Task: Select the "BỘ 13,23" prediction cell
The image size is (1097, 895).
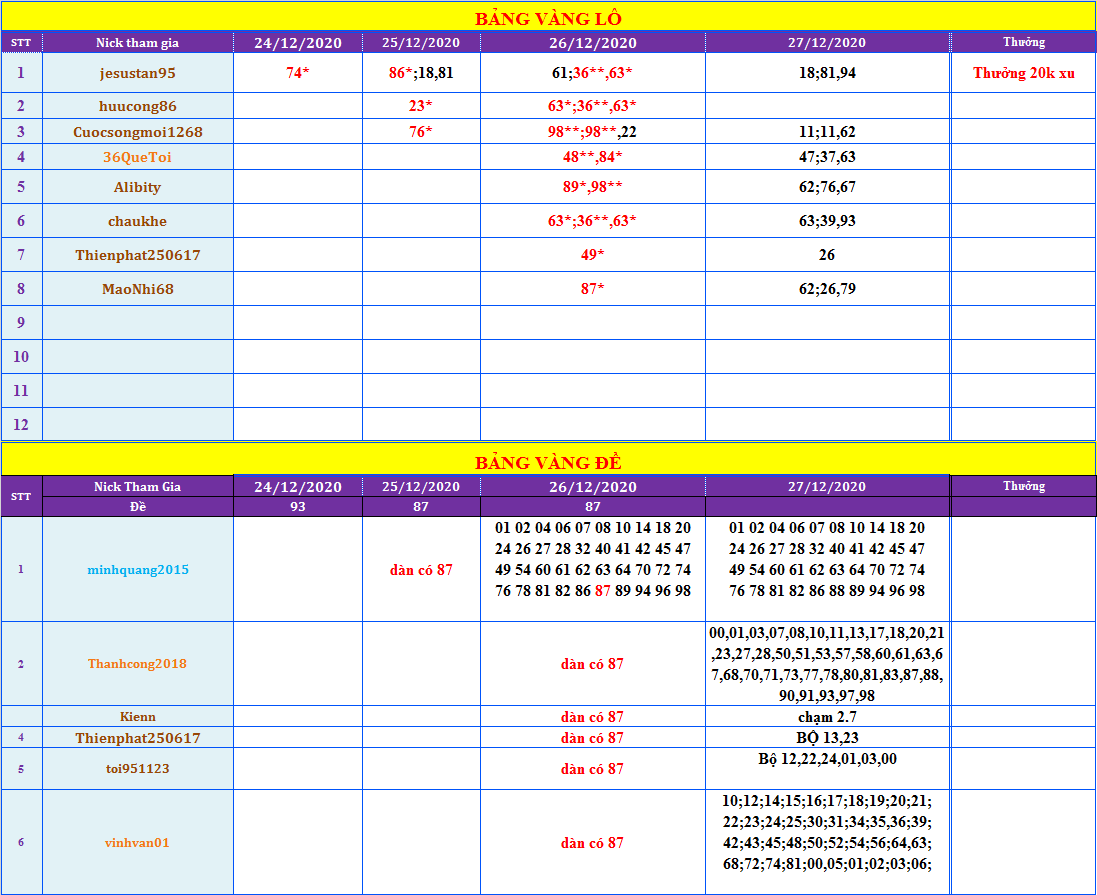Action: pos(827,738)
